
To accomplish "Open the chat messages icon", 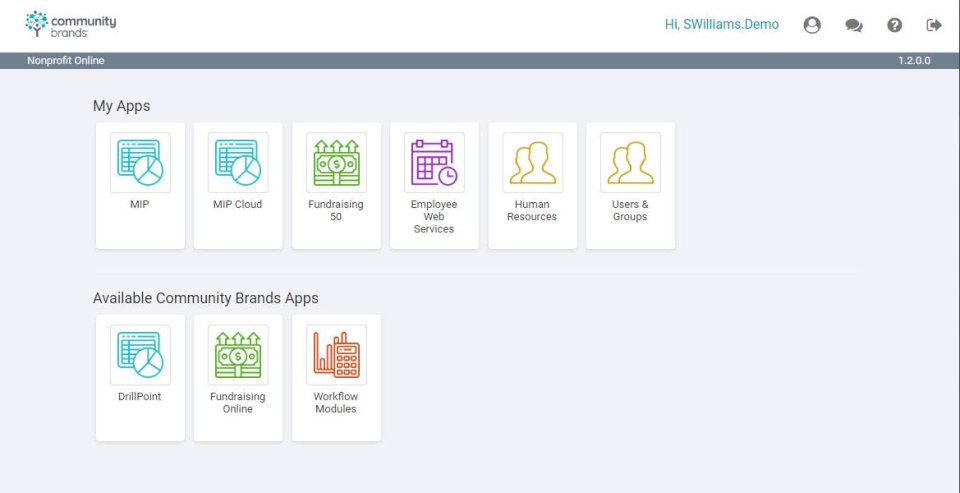I will pos(853,25).
